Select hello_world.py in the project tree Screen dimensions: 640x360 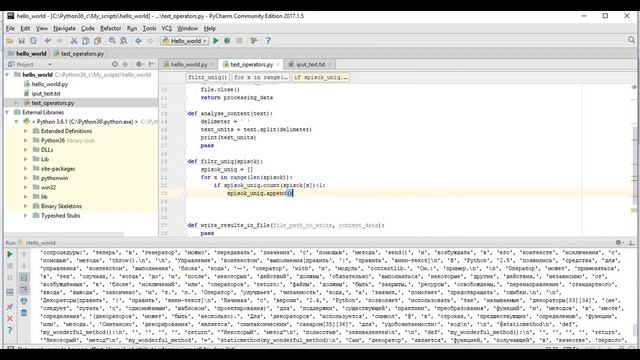pos(50,84)
